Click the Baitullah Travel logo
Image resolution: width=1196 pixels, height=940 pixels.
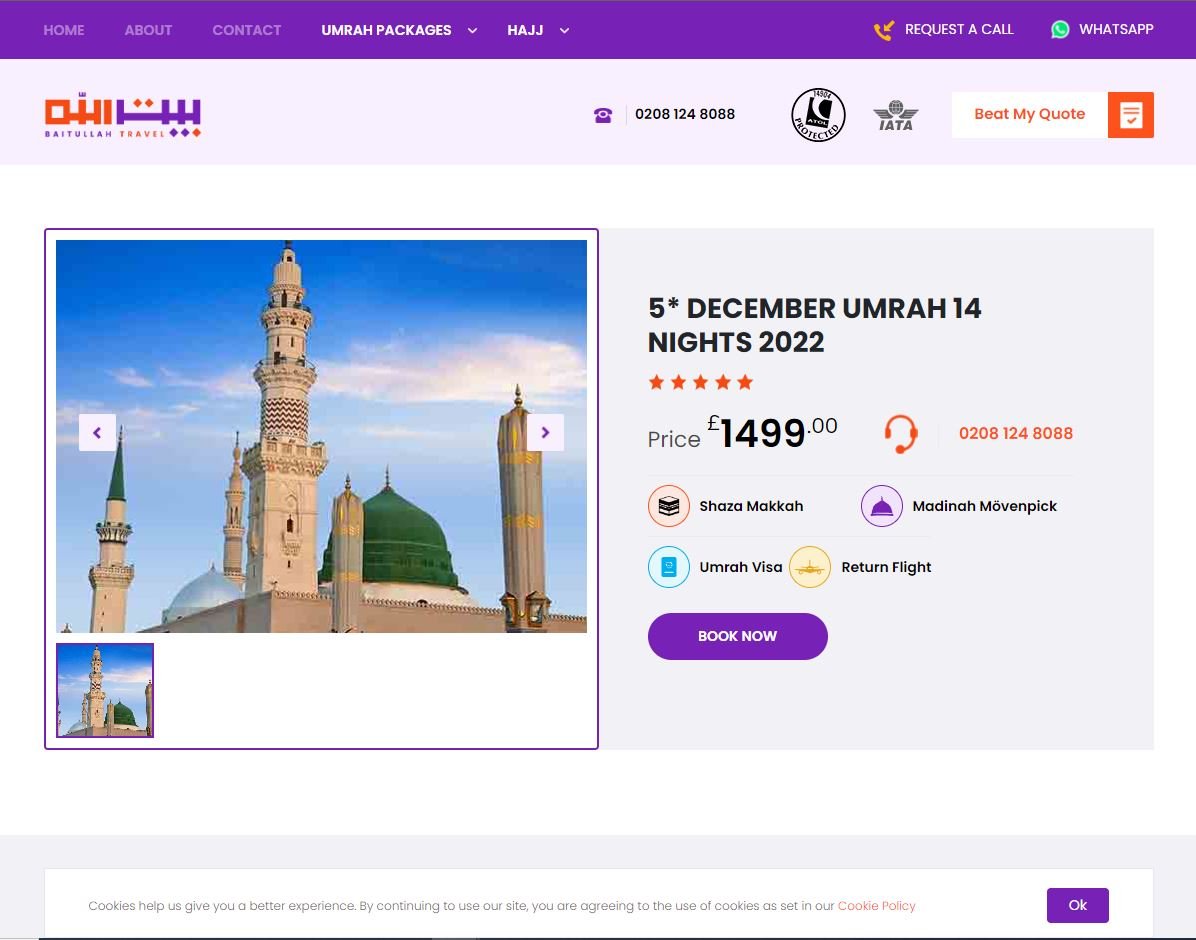coord(123,115)
